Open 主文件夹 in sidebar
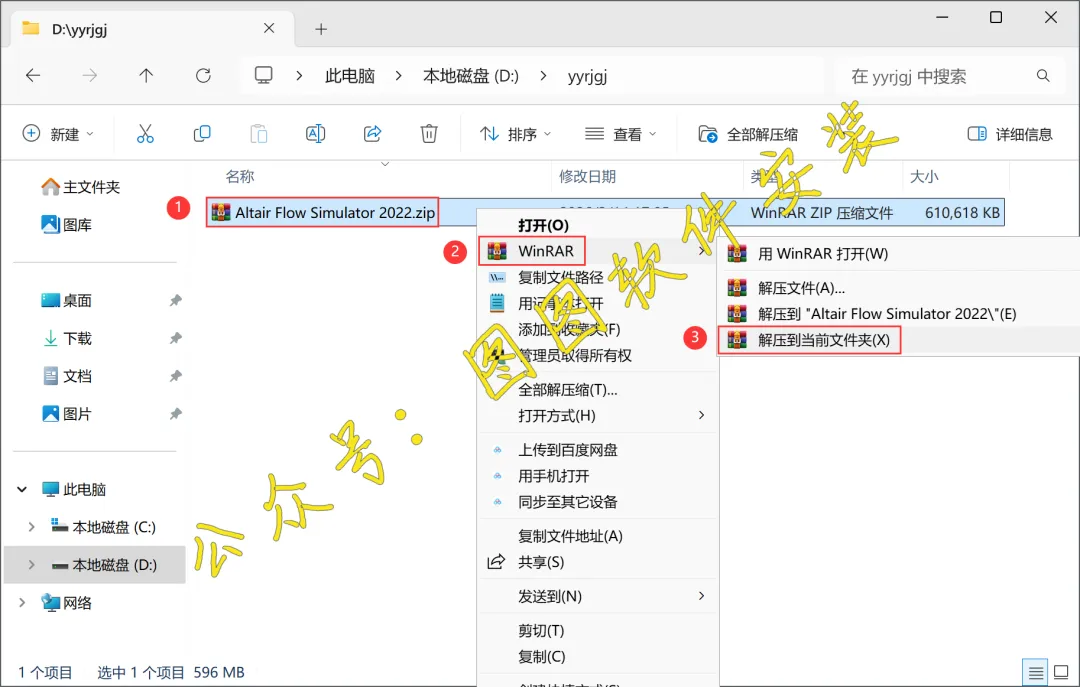1080x687 pixels. (x=80, y=187)
